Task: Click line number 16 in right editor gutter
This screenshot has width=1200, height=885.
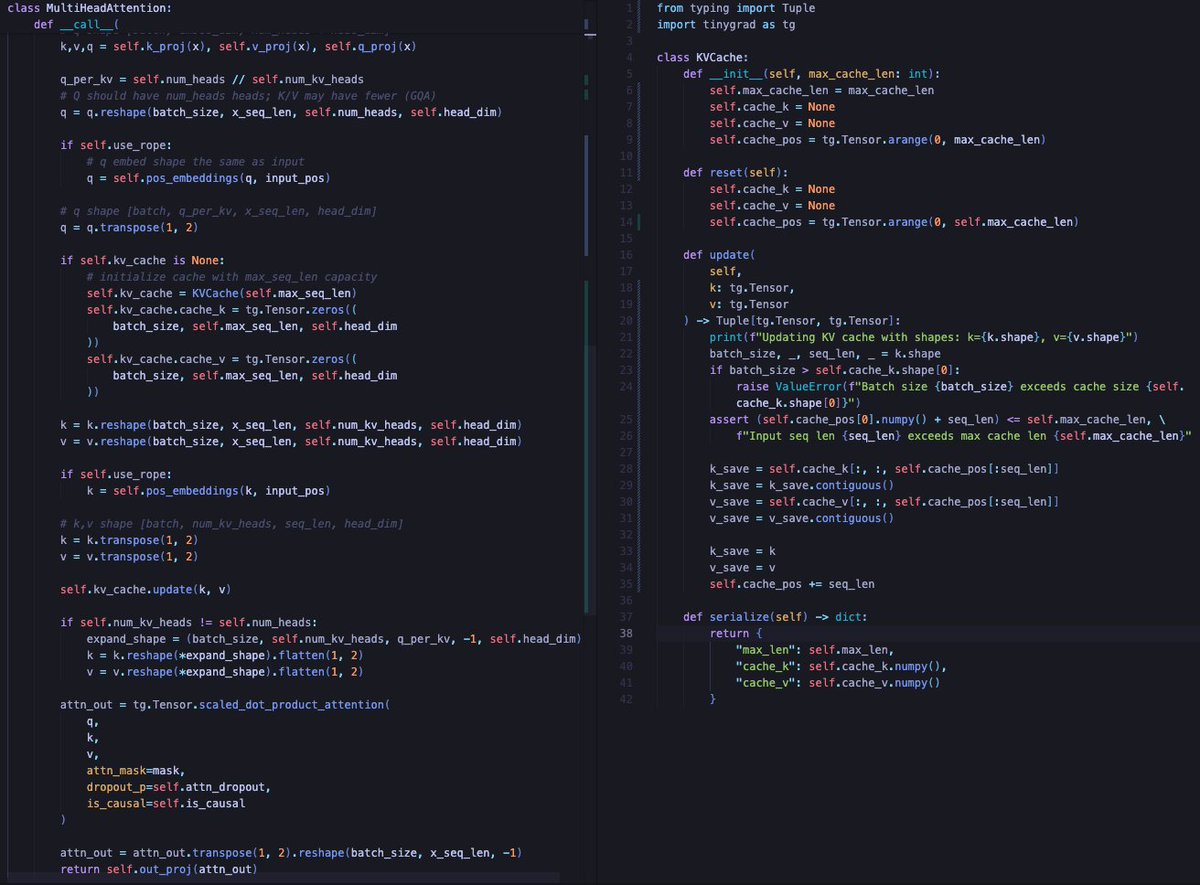Action: coord(627,254)
